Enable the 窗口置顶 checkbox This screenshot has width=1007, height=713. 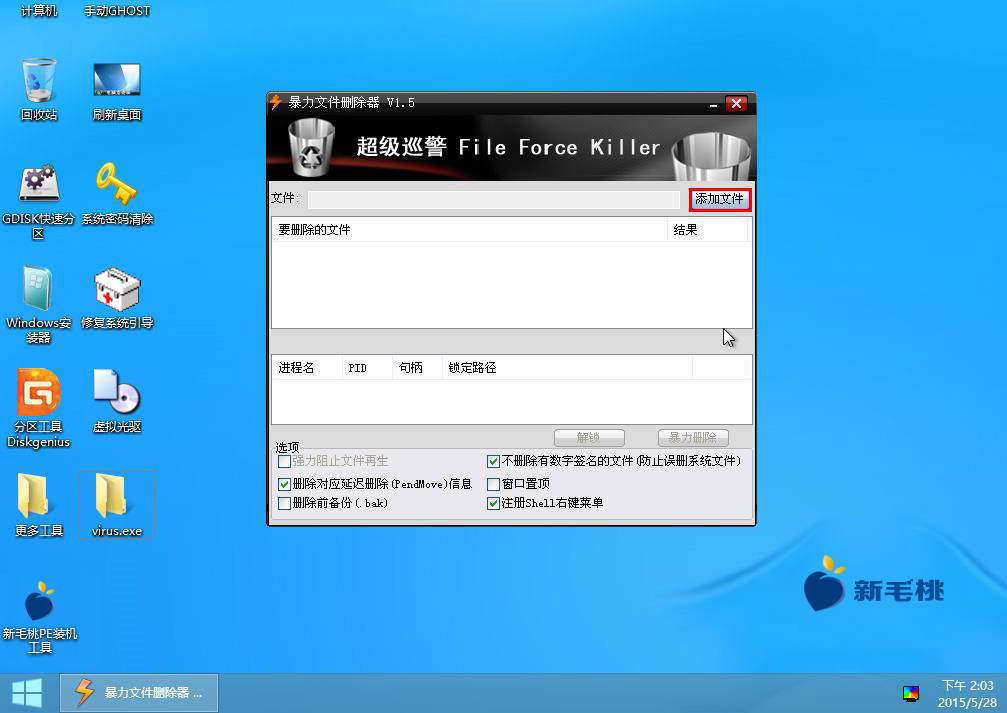[493, 484]
